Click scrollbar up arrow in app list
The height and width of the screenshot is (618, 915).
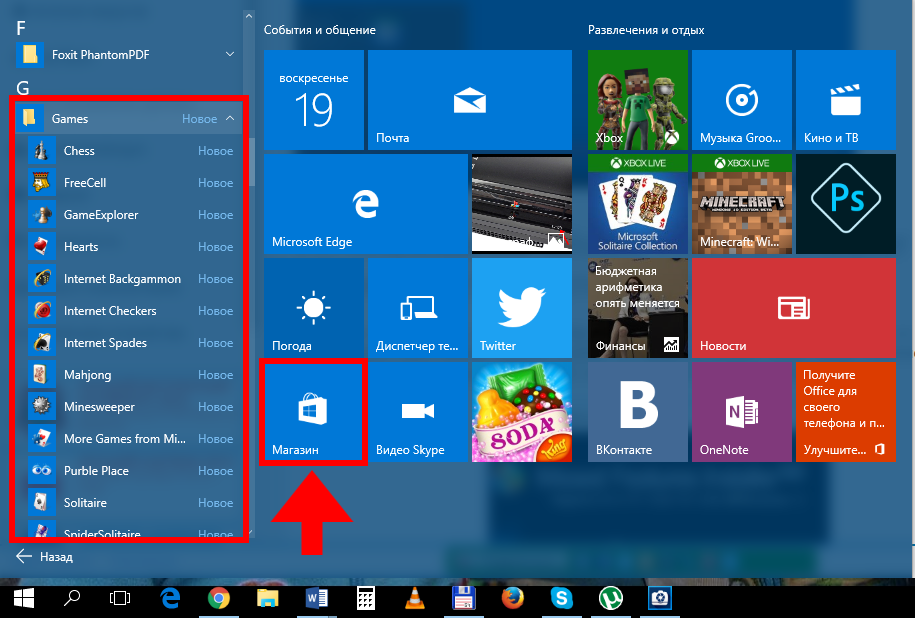pyautogui.click(x=249, y=16)
